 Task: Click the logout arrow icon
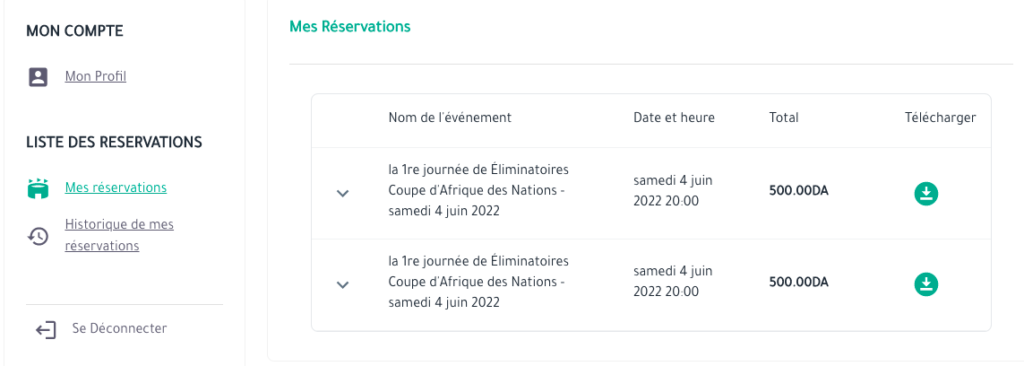46,330
